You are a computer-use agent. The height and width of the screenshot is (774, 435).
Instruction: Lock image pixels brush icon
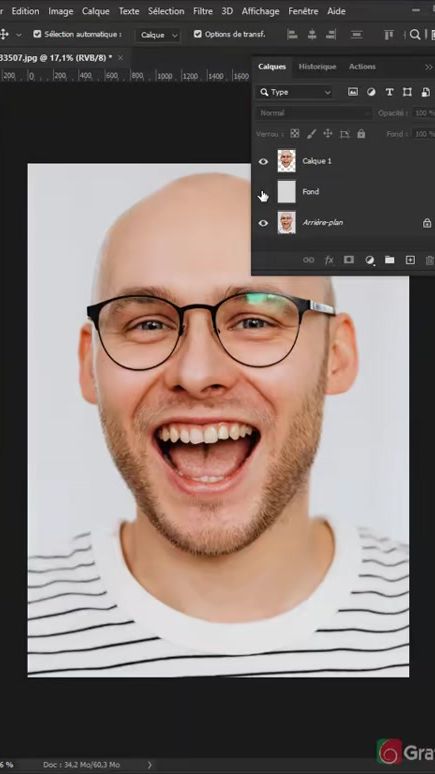(x=312, y=133)
